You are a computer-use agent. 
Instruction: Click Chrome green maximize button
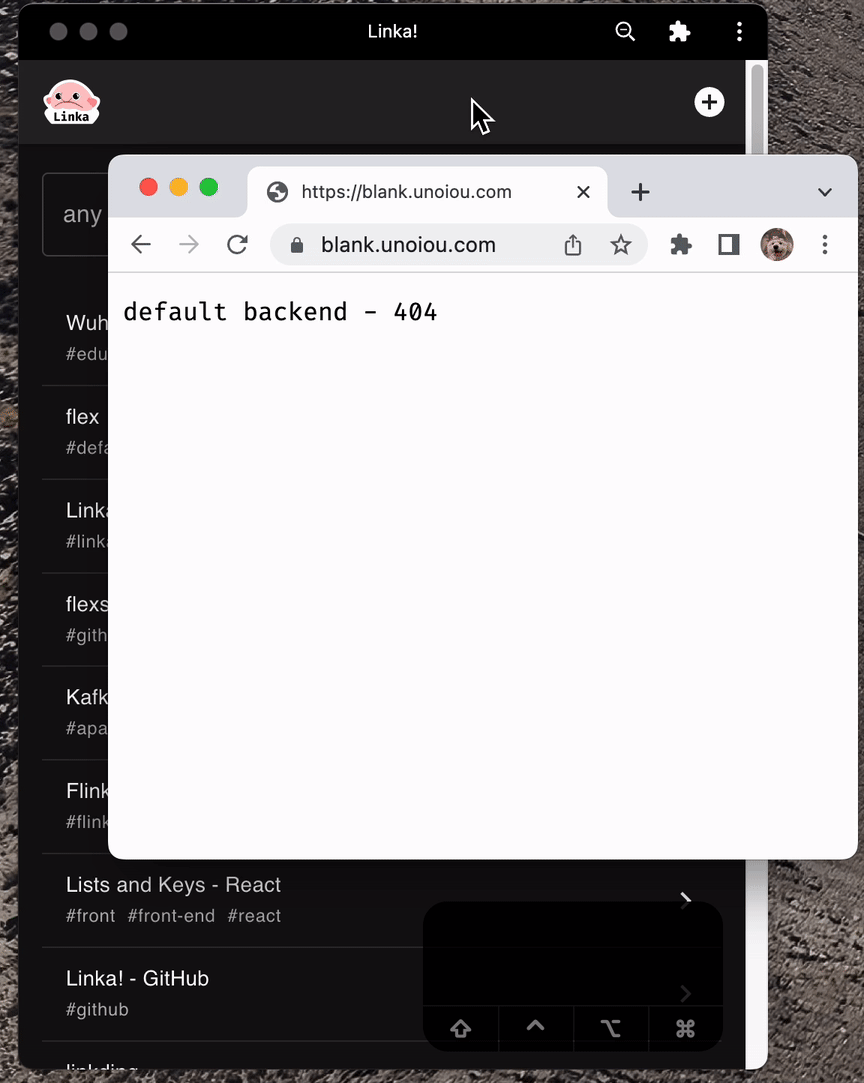tap(209, 187)
